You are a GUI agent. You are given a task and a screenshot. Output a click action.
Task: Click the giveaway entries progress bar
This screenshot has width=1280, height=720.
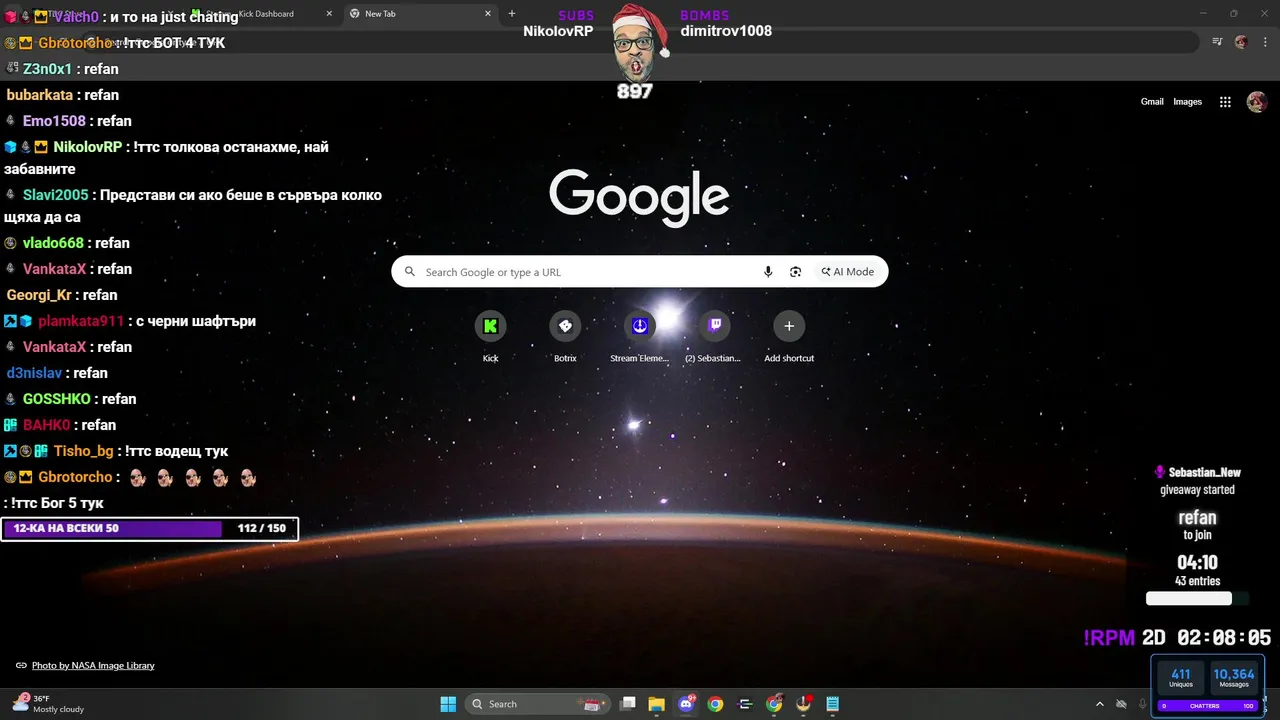1197,599
